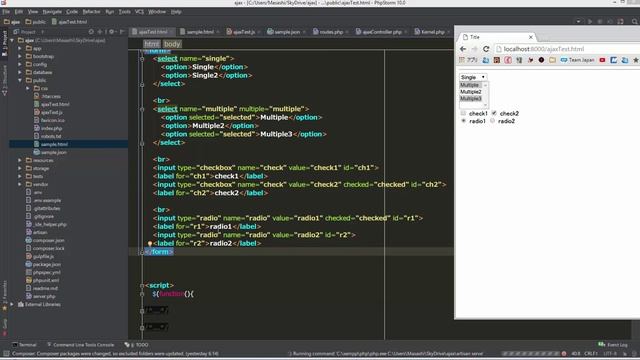This screenshot has height=360, width=640.
Task: Go back in the browser window
Action: coord(463,49)
